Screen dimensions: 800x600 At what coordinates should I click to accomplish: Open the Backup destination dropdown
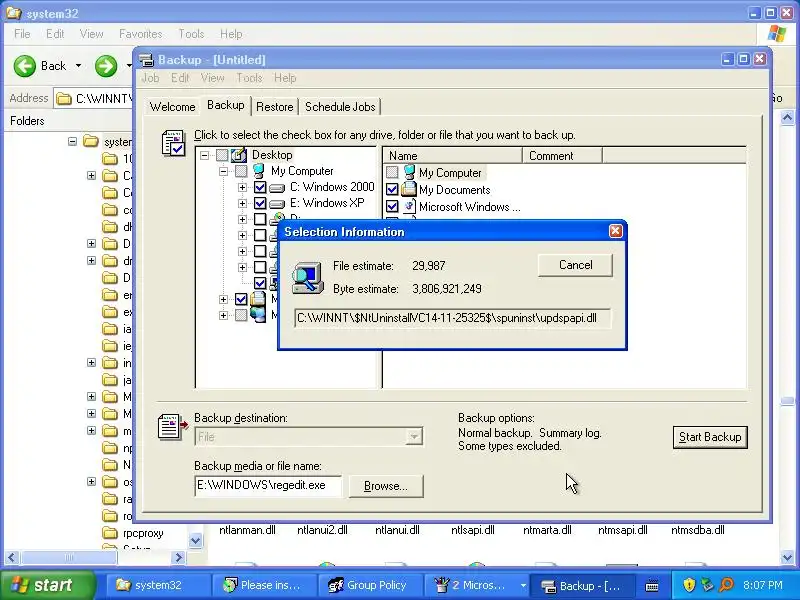tap(414, 437)
